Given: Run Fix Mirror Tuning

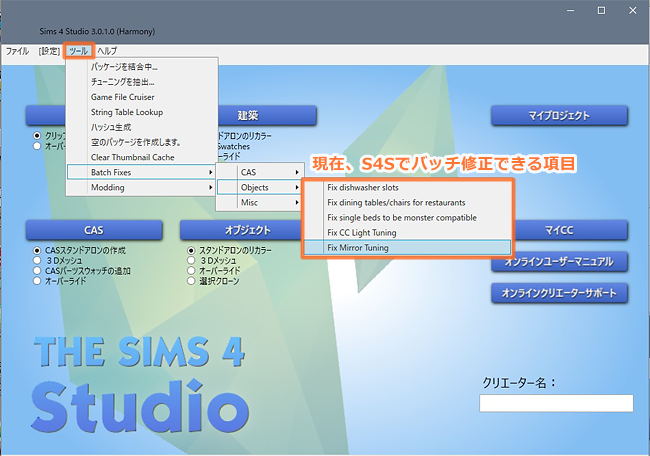Looking at the screenshot, I should (x=407, y=247).
